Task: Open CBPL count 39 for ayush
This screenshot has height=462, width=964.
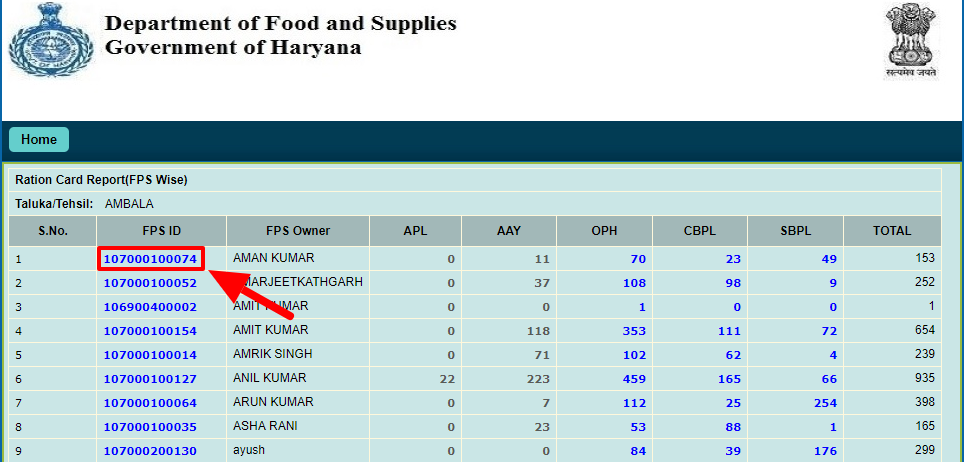Action: coord(733,452)
